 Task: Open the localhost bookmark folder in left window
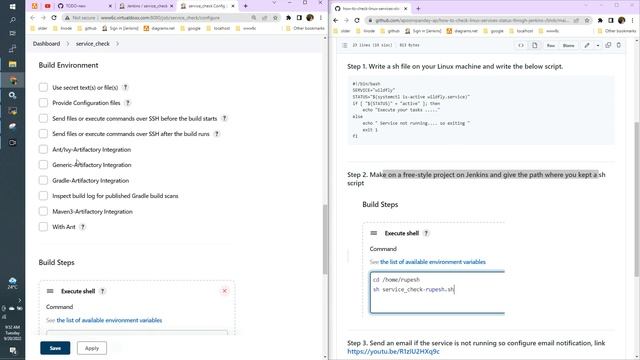(x=218, y=28)
